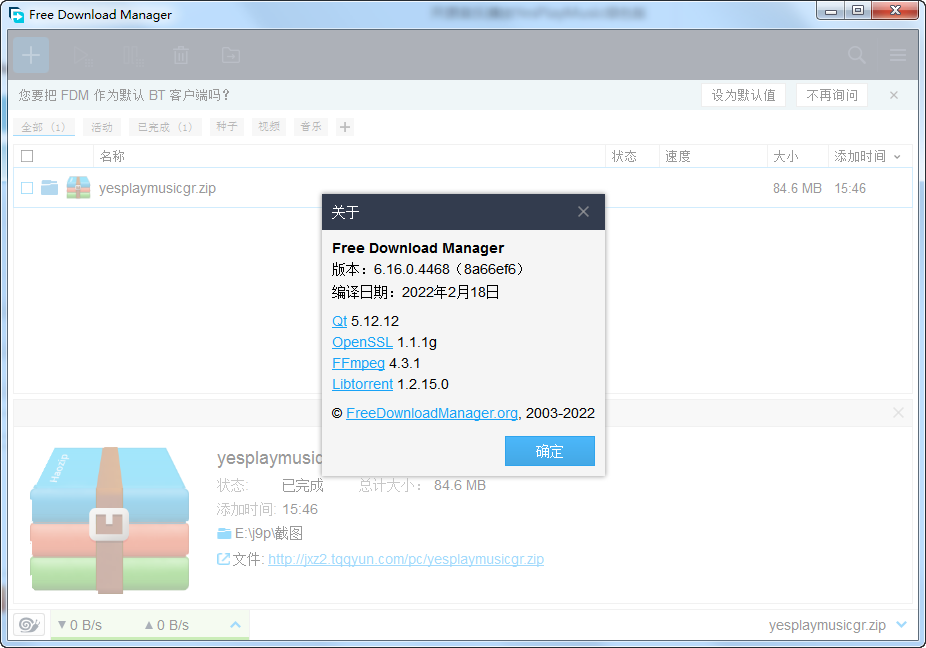The image size is (926, 648).
Task: Open the FFmpeg link in About dialog
Action: point(358,363)
